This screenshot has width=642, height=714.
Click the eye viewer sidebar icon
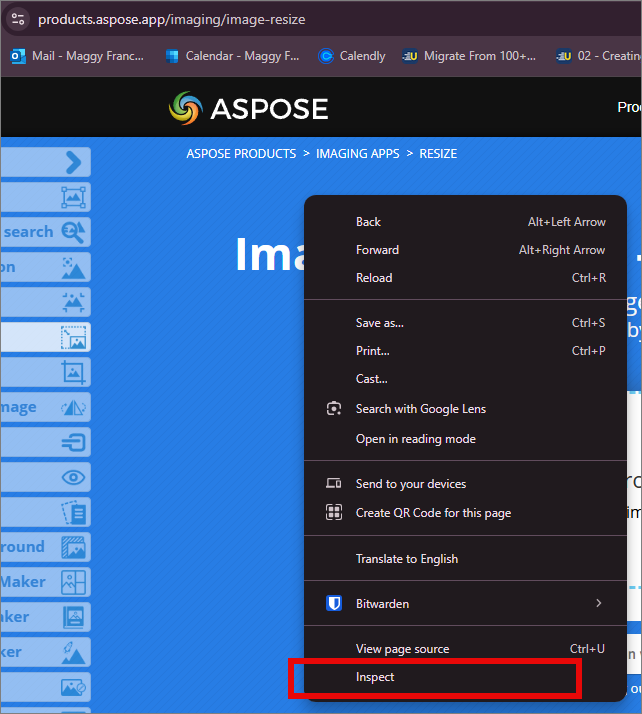[x=73, y=477]
